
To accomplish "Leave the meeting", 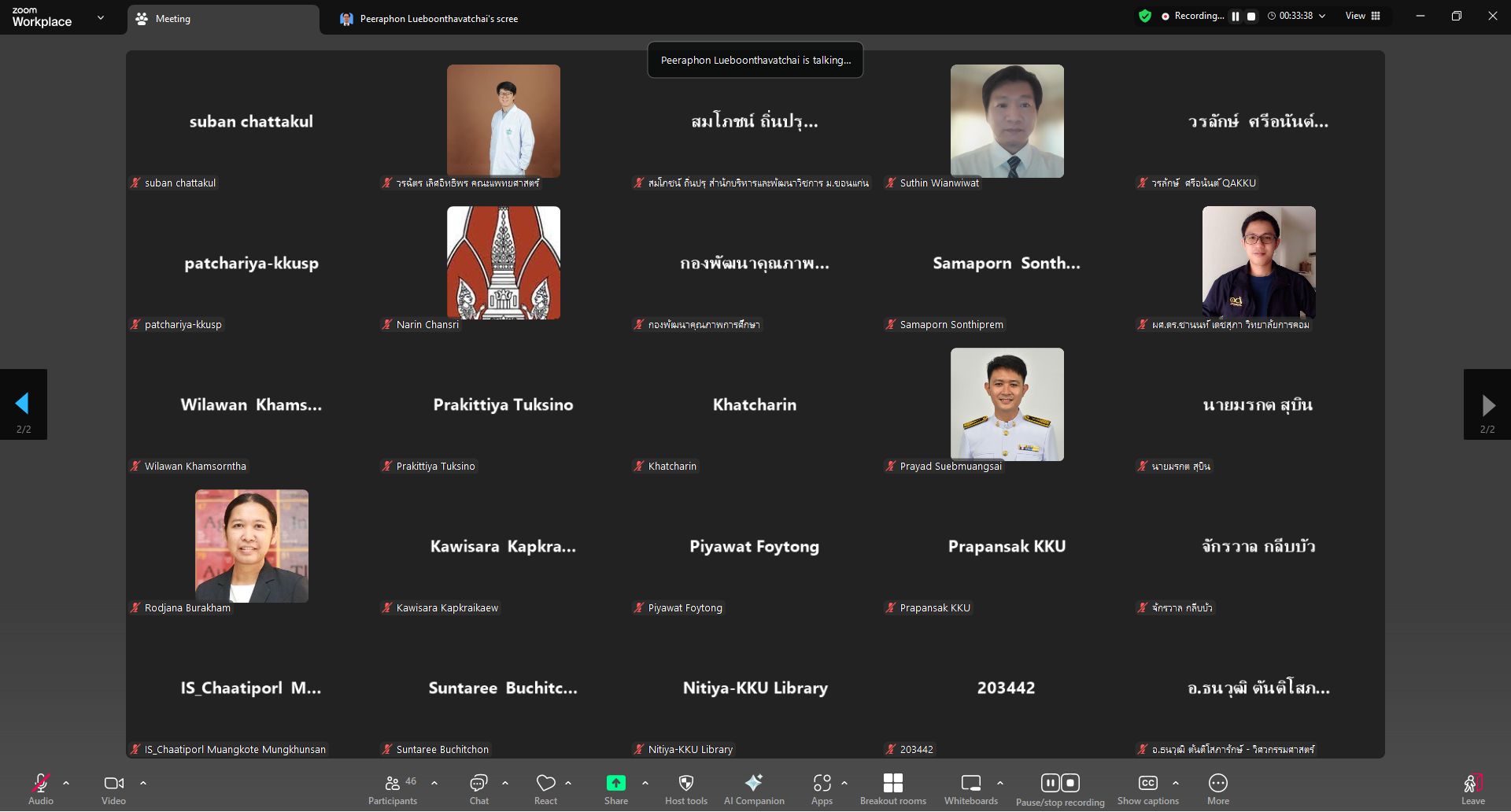I will (1472, 789).
